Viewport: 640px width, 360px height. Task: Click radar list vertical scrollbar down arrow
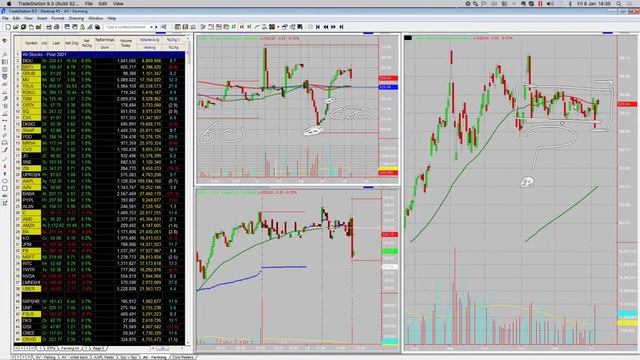(188, 343)
